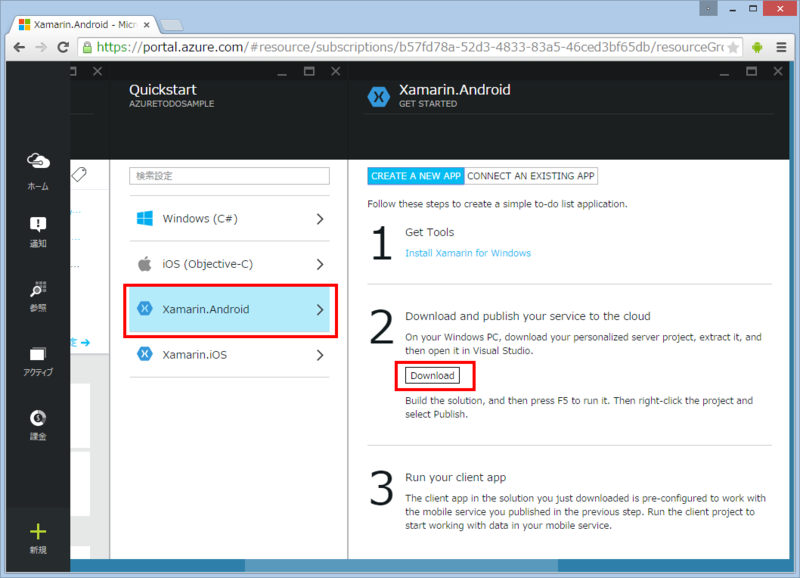Switch to the Xamarin.Android browser tab
Viewport: 800px width, 578px height.
84,24
